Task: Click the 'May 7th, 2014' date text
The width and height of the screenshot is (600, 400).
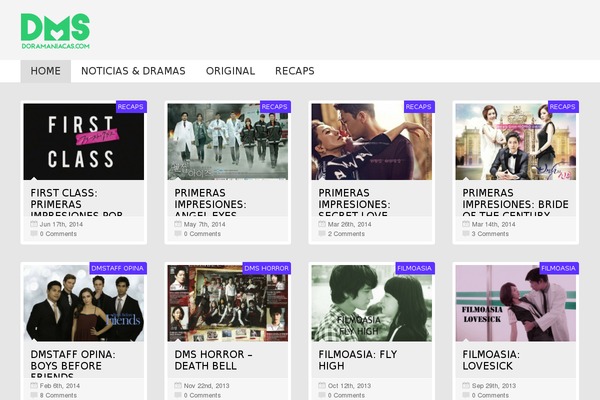Action: pos(204,224)
